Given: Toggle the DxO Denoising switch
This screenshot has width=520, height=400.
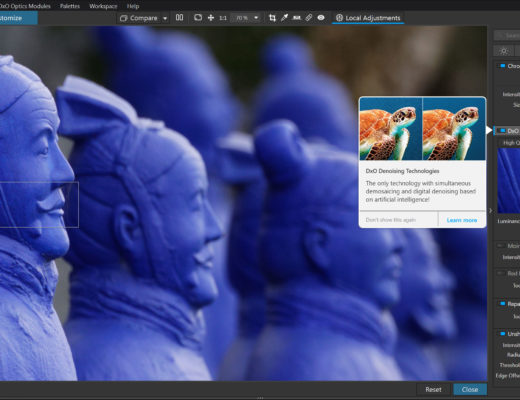Looking at the screenshot, I should 502,131.
